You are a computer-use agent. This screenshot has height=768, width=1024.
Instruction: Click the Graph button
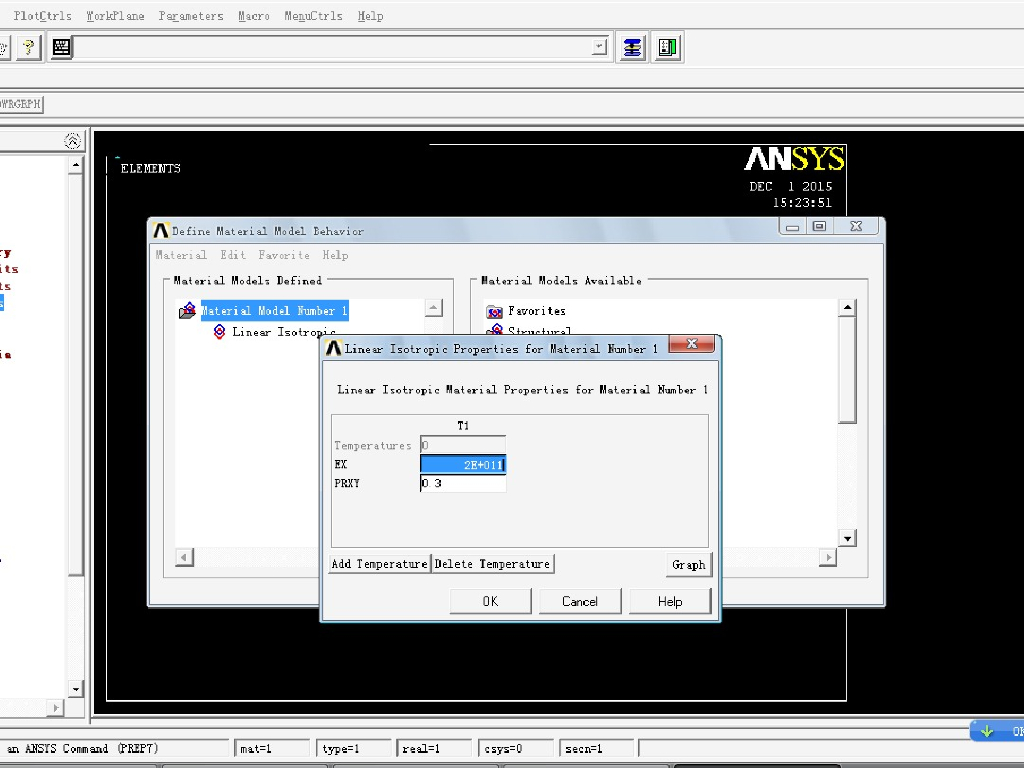click(688, 564)
